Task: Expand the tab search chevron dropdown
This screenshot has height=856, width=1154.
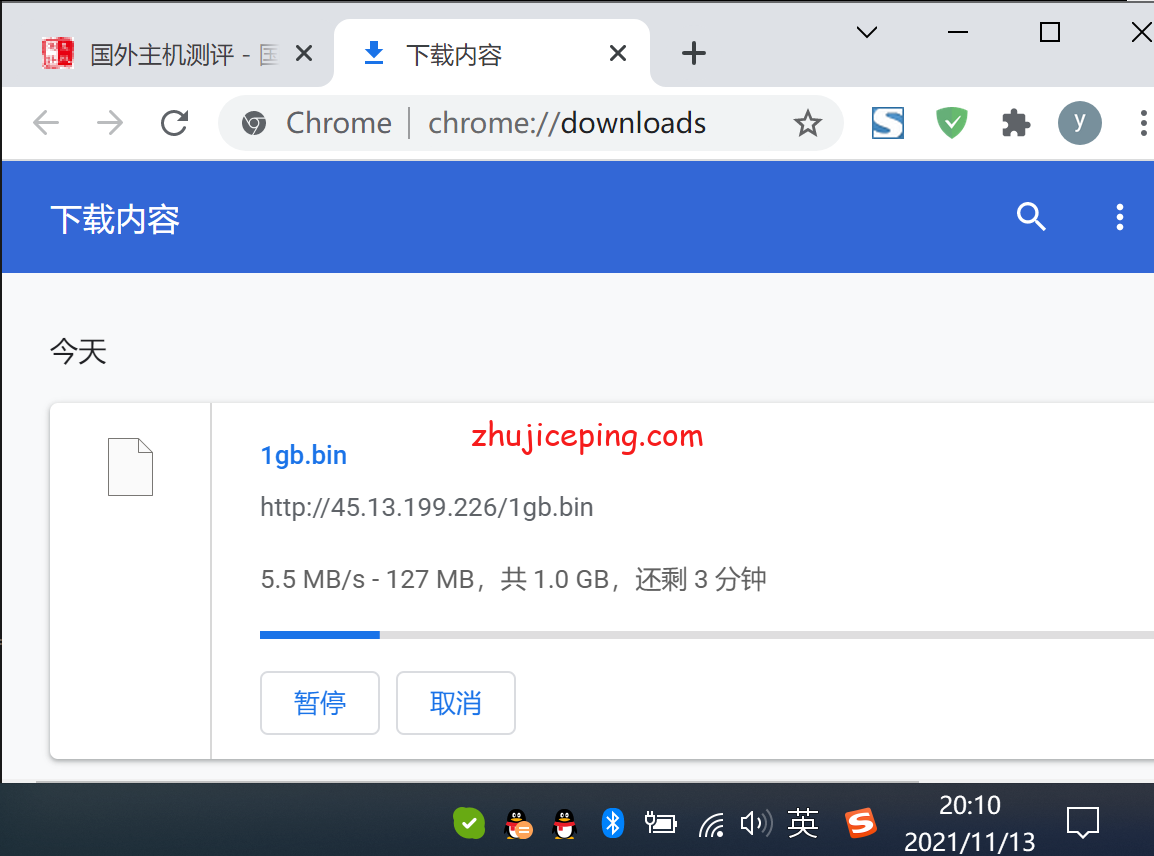Action: point(867,32)
